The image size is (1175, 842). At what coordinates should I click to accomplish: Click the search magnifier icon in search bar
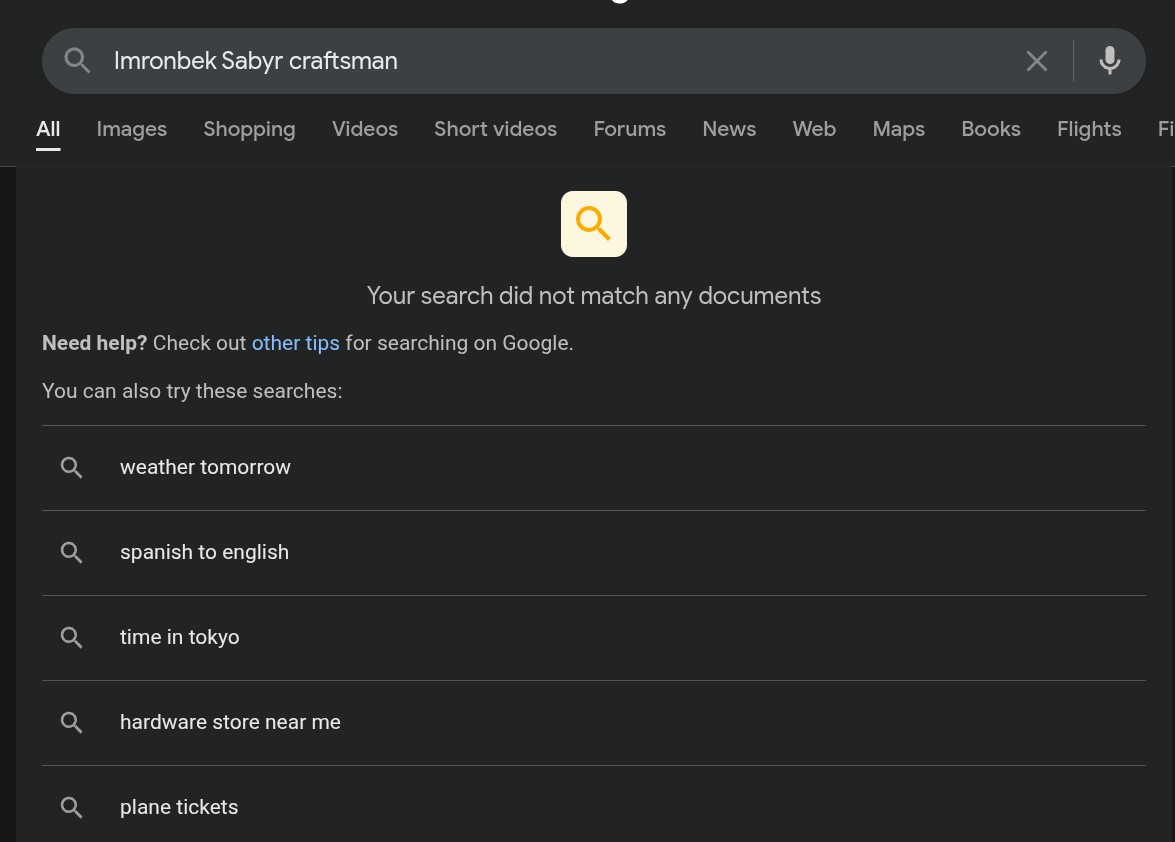[77, 61]
